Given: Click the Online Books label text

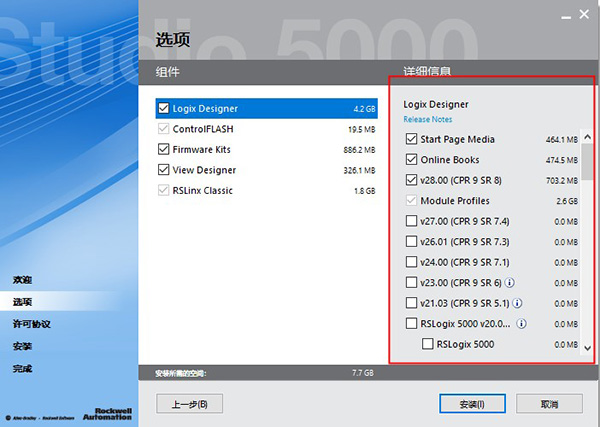Looking at the screenshot, I should tap(450, 160).
